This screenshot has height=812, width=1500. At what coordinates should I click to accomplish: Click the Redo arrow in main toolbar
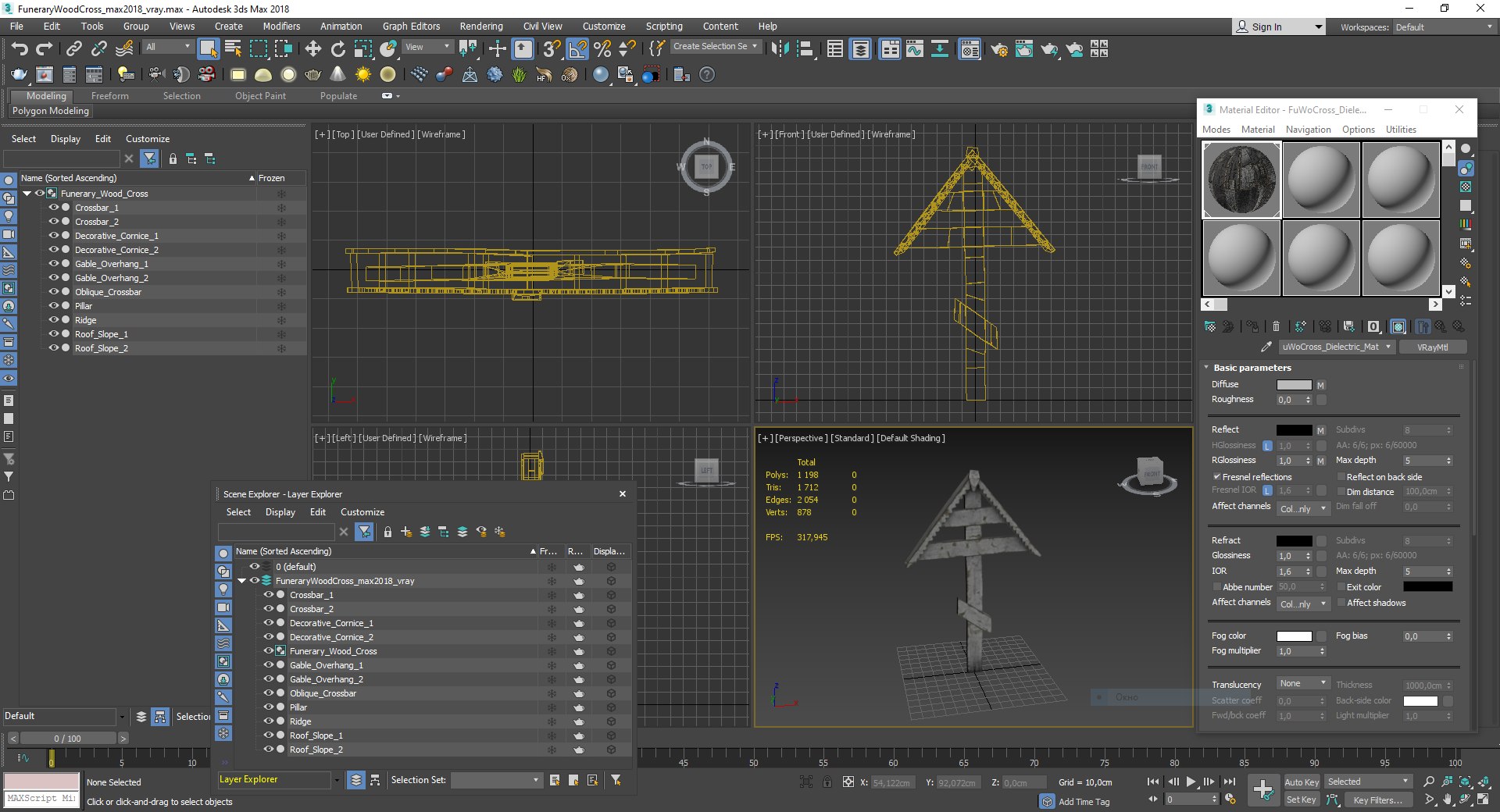pyautogui.click(x=45, y=49)
